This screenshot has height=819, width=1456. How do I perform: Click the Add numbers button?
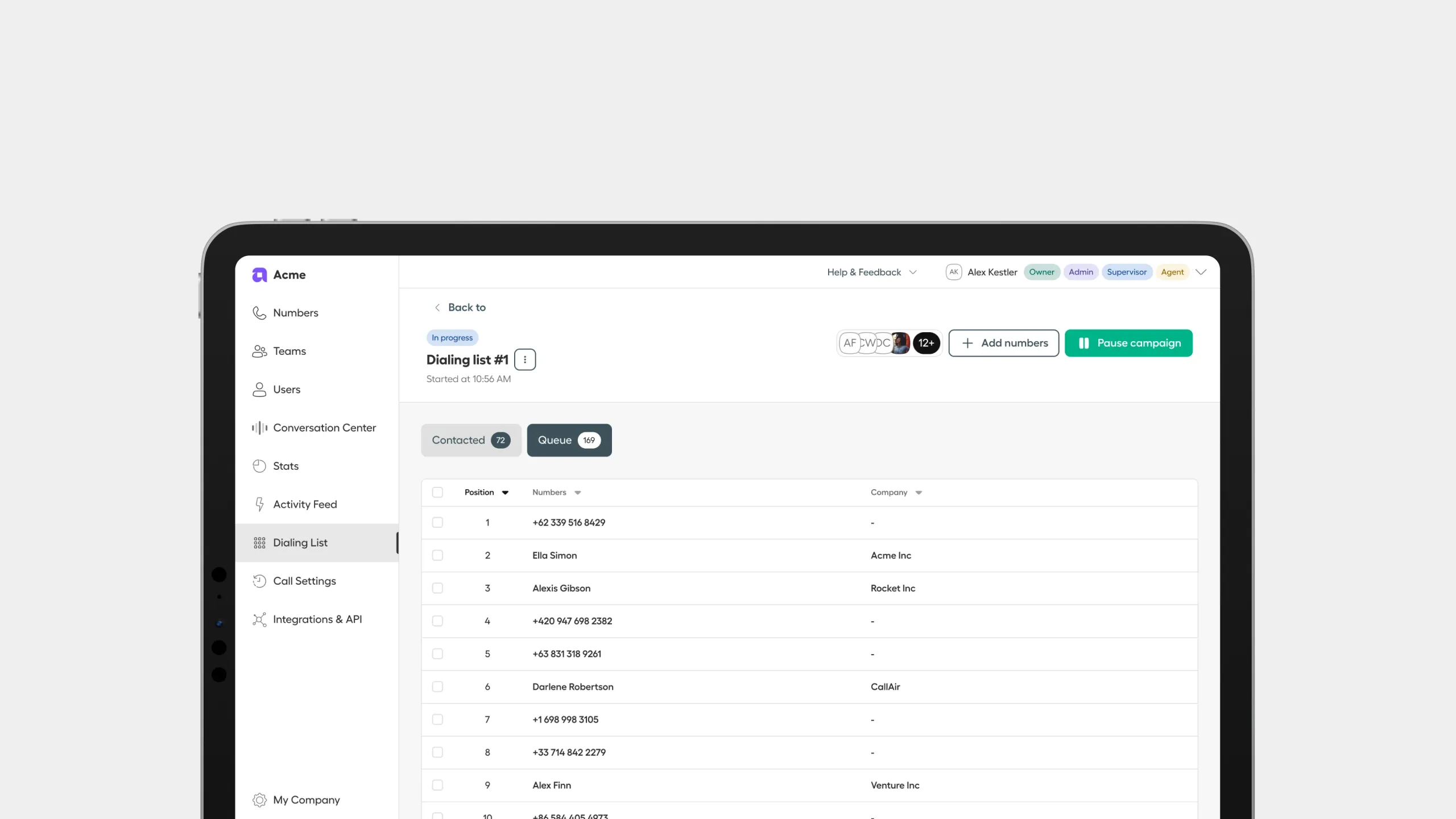(x=1004, y=343)
